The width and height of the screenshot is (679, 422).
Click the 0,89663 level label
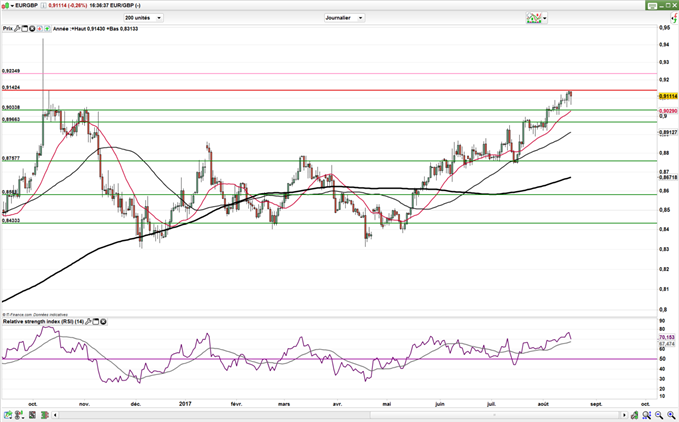click(x=11, y=119)
